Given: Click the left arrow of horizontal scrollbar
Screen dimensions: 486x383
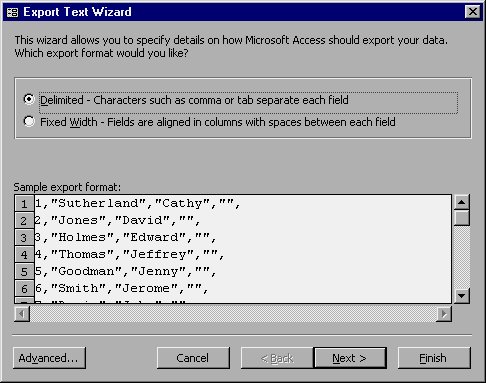Looking at the screenshot, I should point(22,314).
